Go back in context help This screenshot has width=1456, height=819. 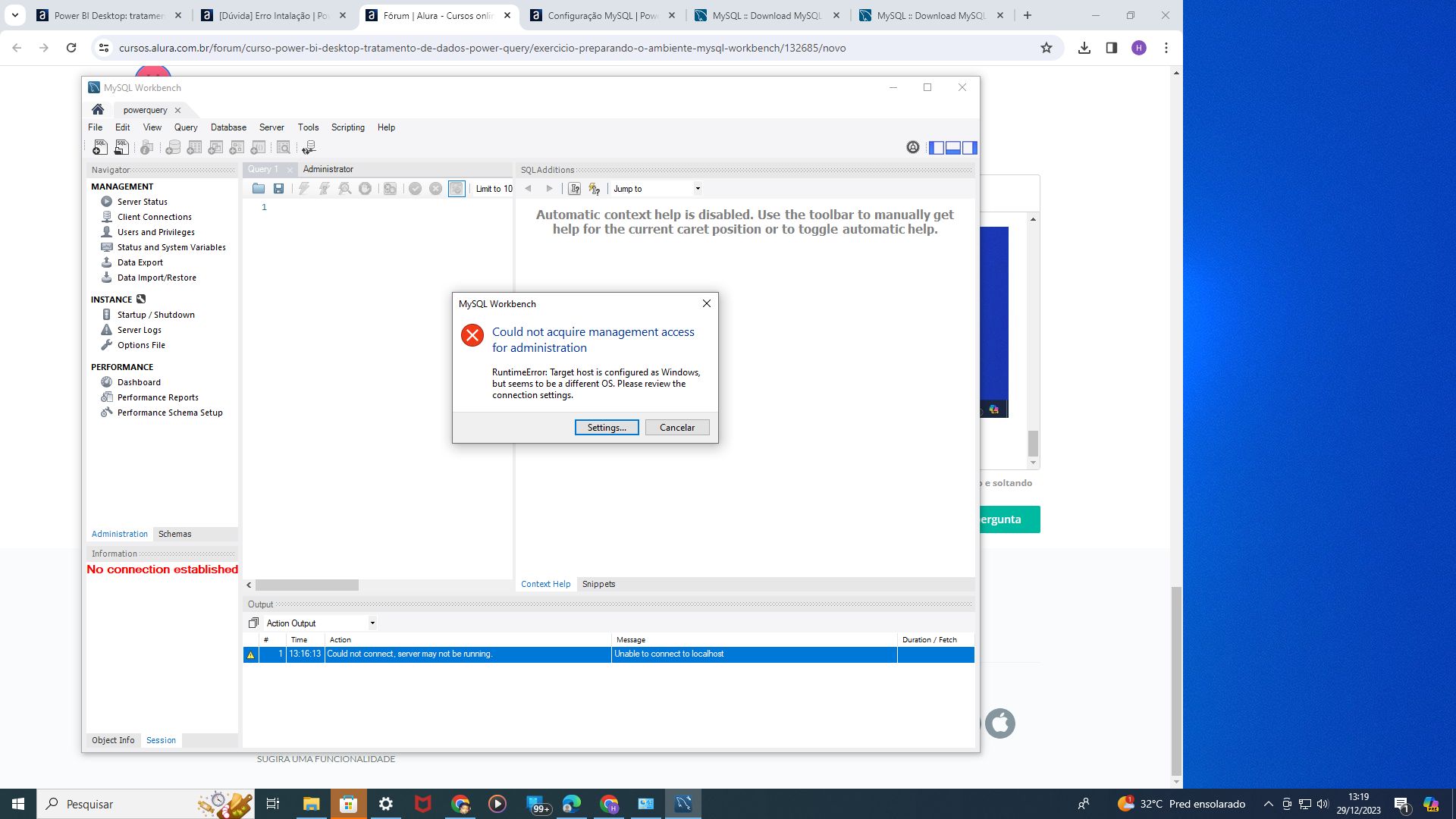tap(529, 189)
